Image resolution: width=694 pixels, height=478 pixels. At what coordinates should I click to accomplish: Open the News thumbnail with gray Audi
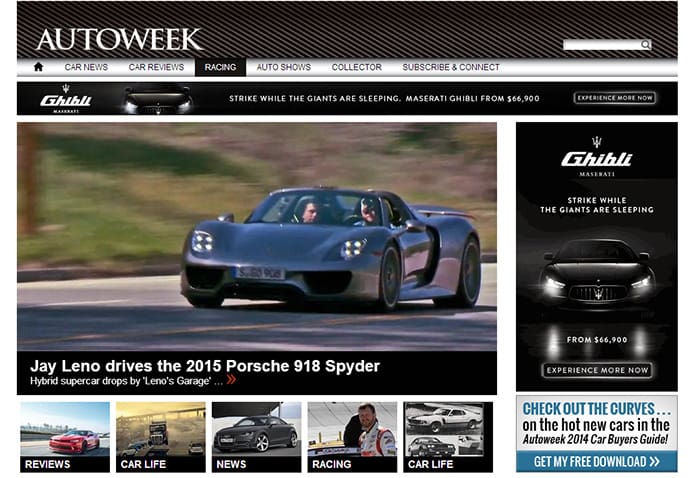coord(257,437)
